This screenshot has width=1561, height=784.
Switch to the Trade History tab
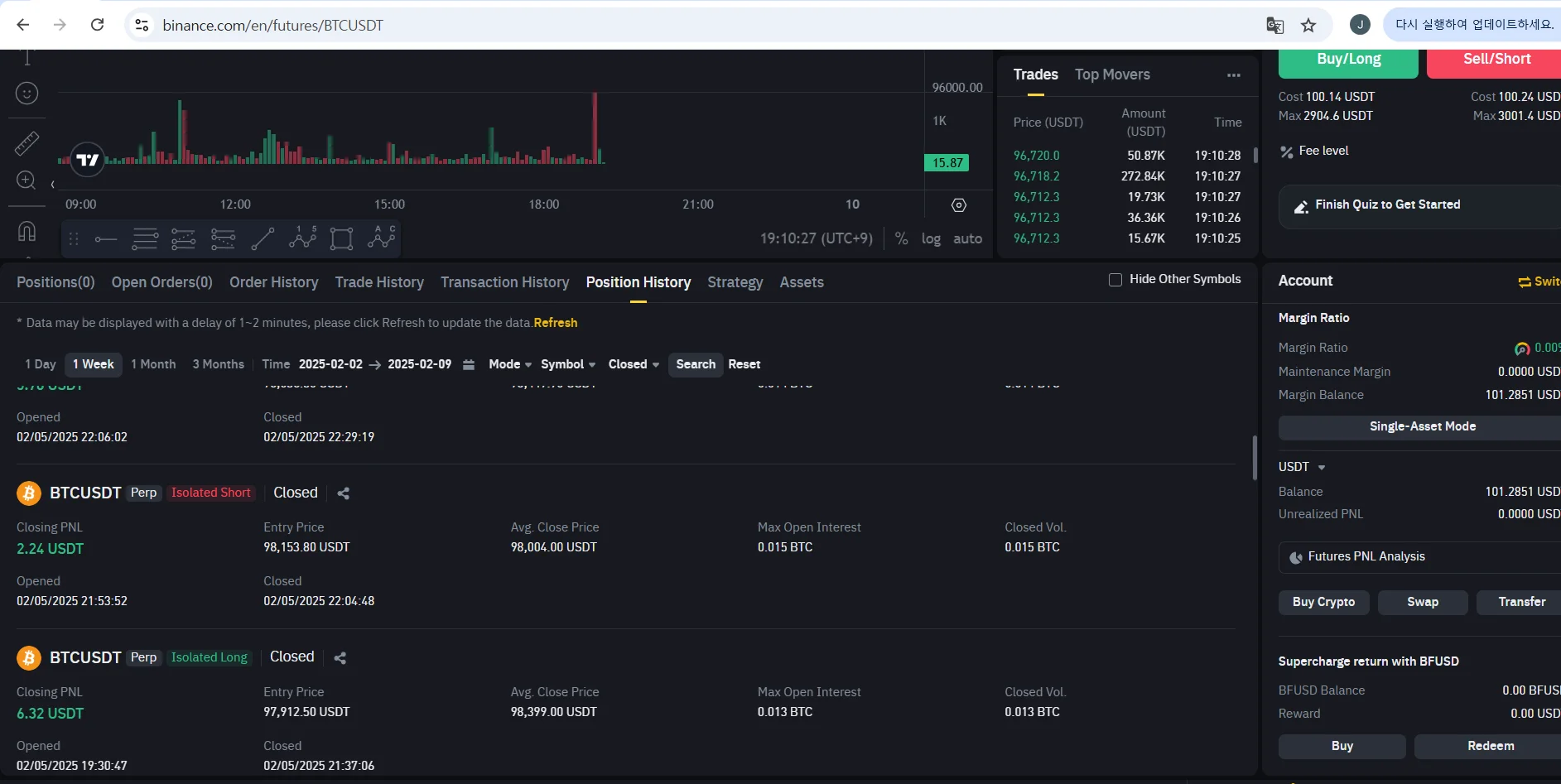(379, 282)
